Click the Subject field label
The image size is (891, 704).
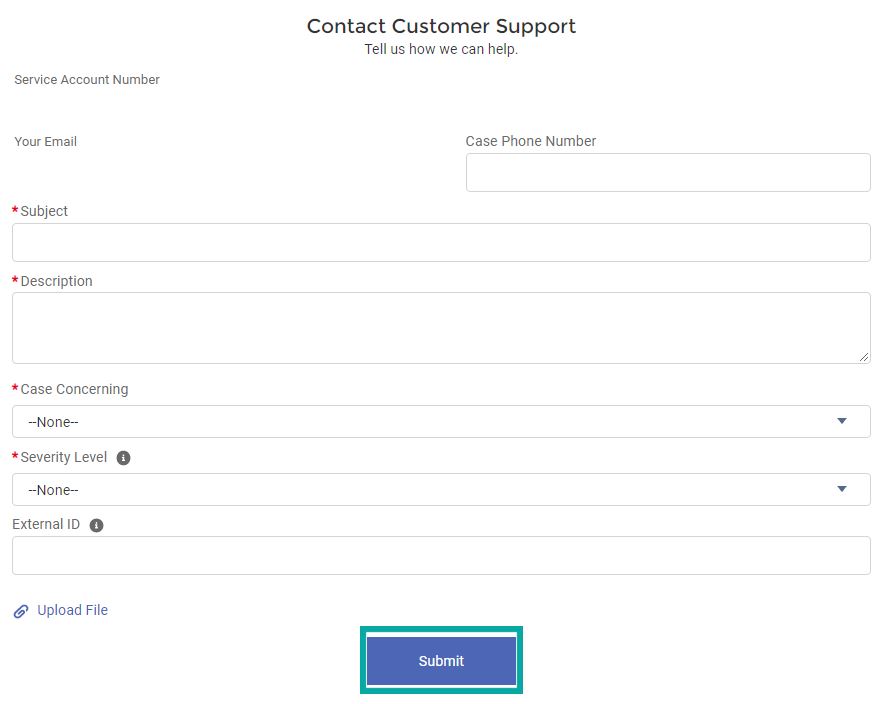(x=44, y=211)
